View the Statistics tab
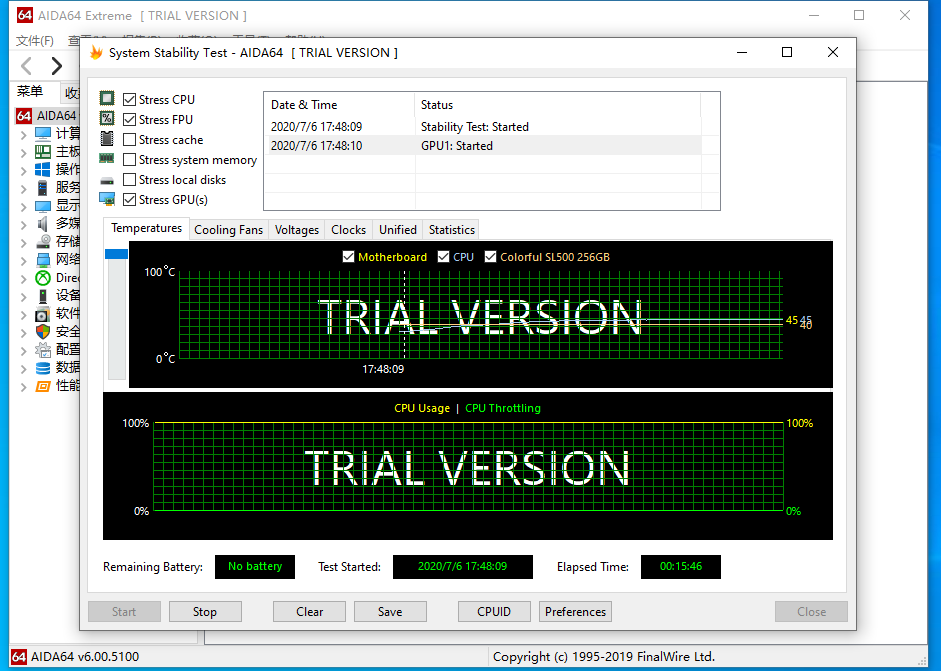Image resolution: width=941 pixels, height=671 pixels. (x=452, y=230)
